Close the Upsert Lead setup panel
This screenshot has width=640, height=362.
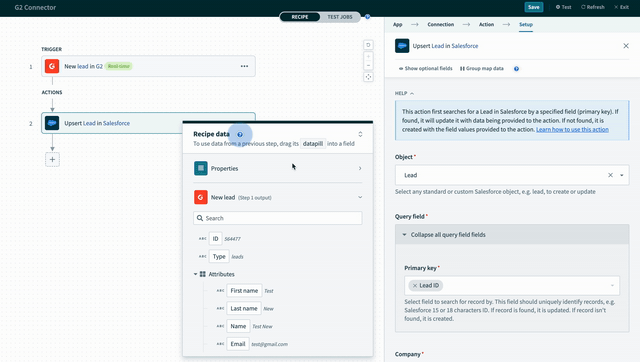pyautogui.click(x=626, y=46)
